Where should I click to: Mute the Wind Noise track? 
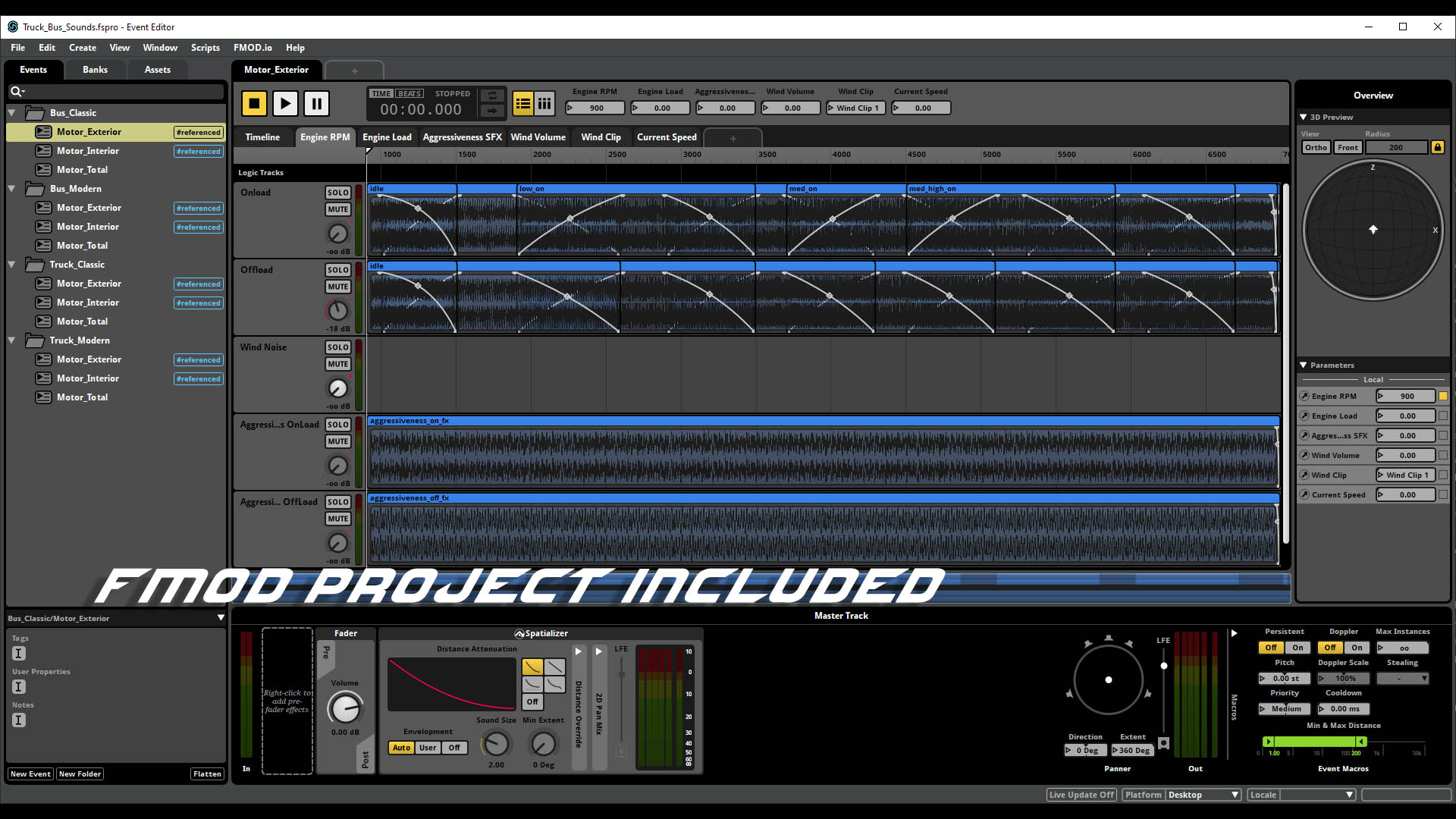click(338, 364)
